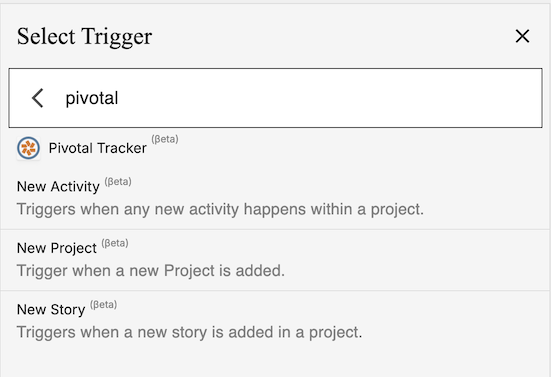Select "Triggers when any new activity happens" description
551x377 pixels.
pyautogui.click(x=220, y=209)
